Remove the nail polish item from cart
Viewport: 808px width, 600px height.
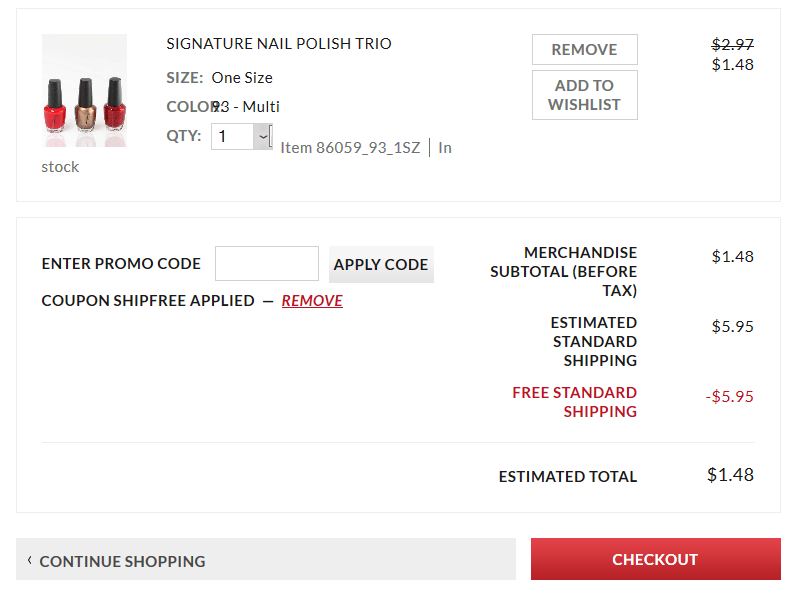click(584, 50)
